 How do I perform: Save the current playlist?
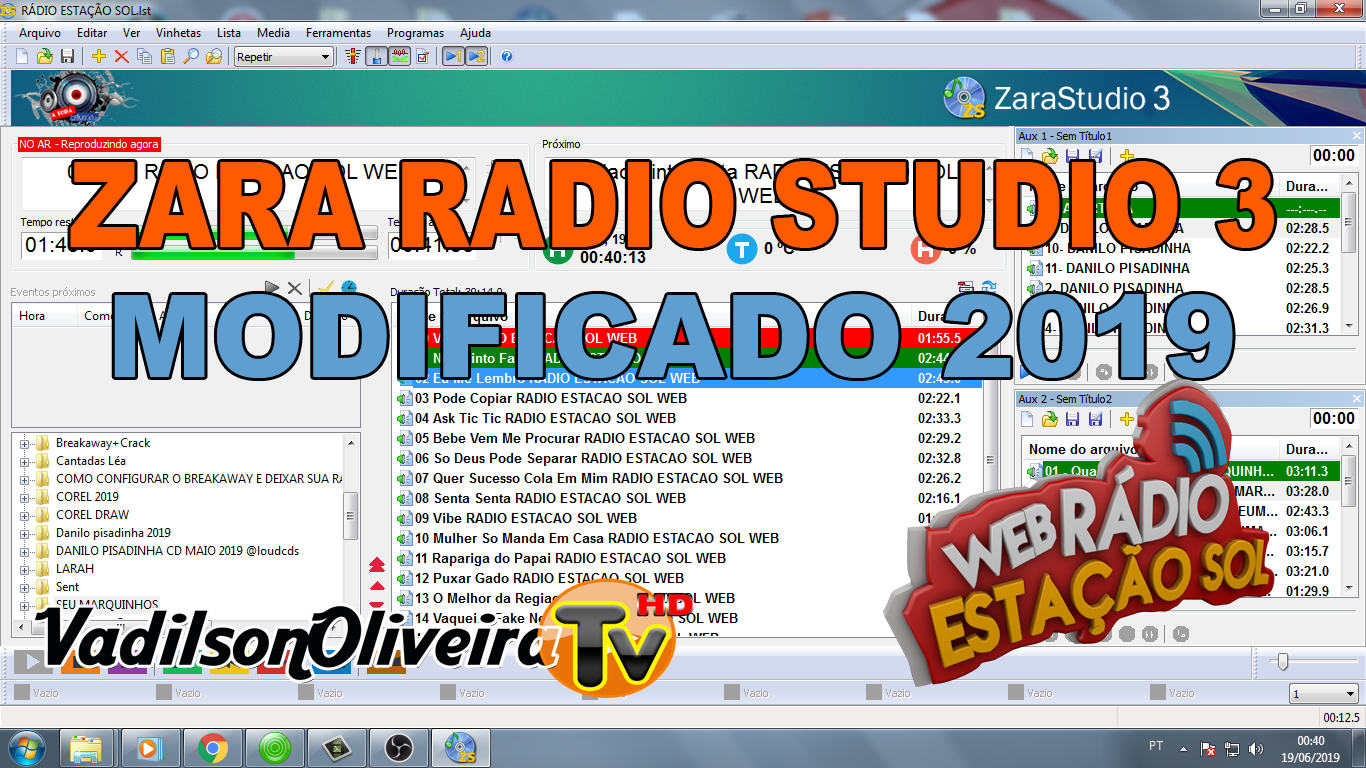coord(67,56)
